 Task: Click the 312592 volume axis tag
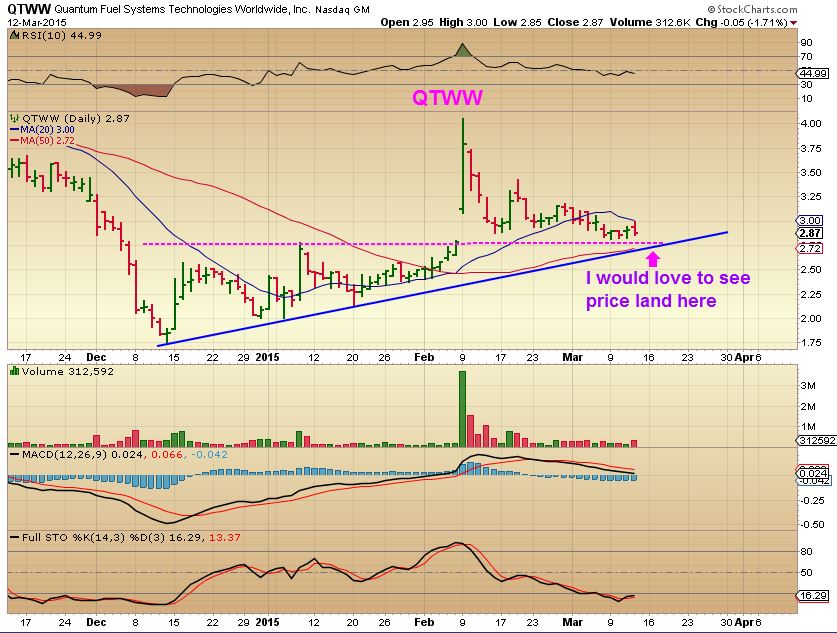(x=816, y=440)
